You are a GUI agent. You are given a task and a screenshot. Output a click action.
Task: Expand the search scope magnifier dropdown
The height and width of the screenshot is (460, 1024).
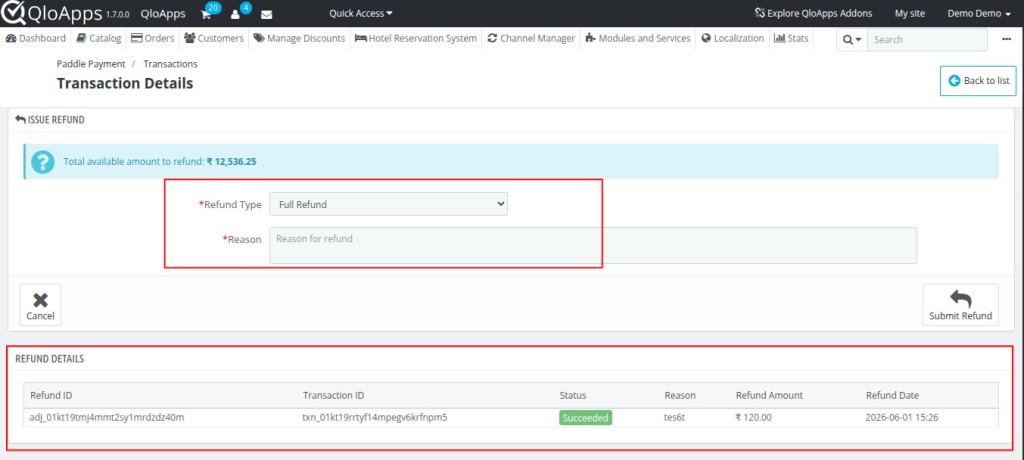pos(852,40)
